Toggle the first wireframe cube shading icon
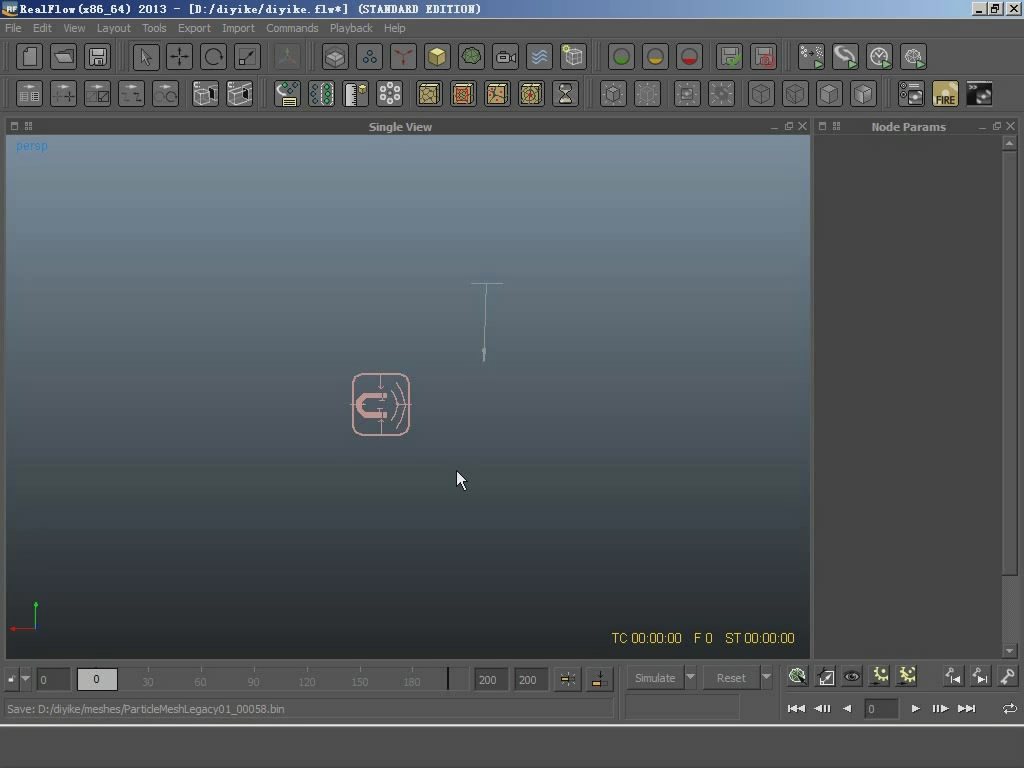This screenshot has width=1024, height=768. pyautogui.click(x=761, y=93)
